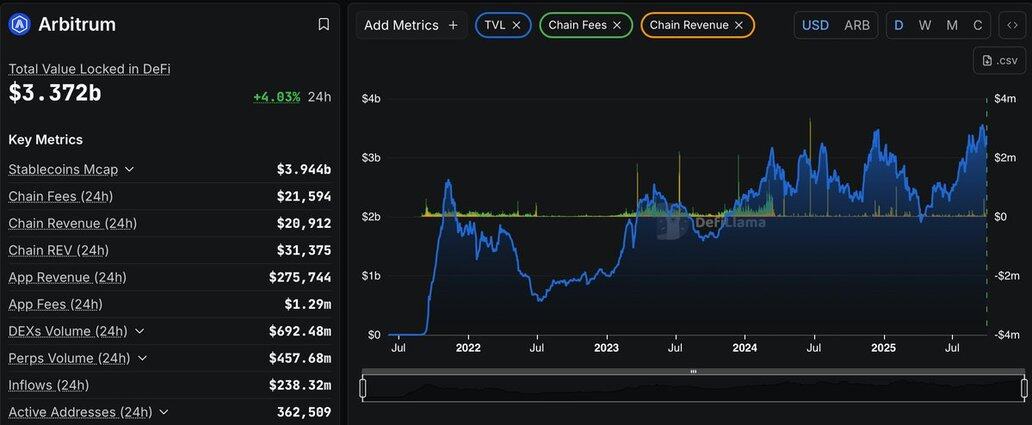This screenshot has height=425, width=1032.
Task: Remove the Chain Fees metric chip
Action: click(617, 25)
